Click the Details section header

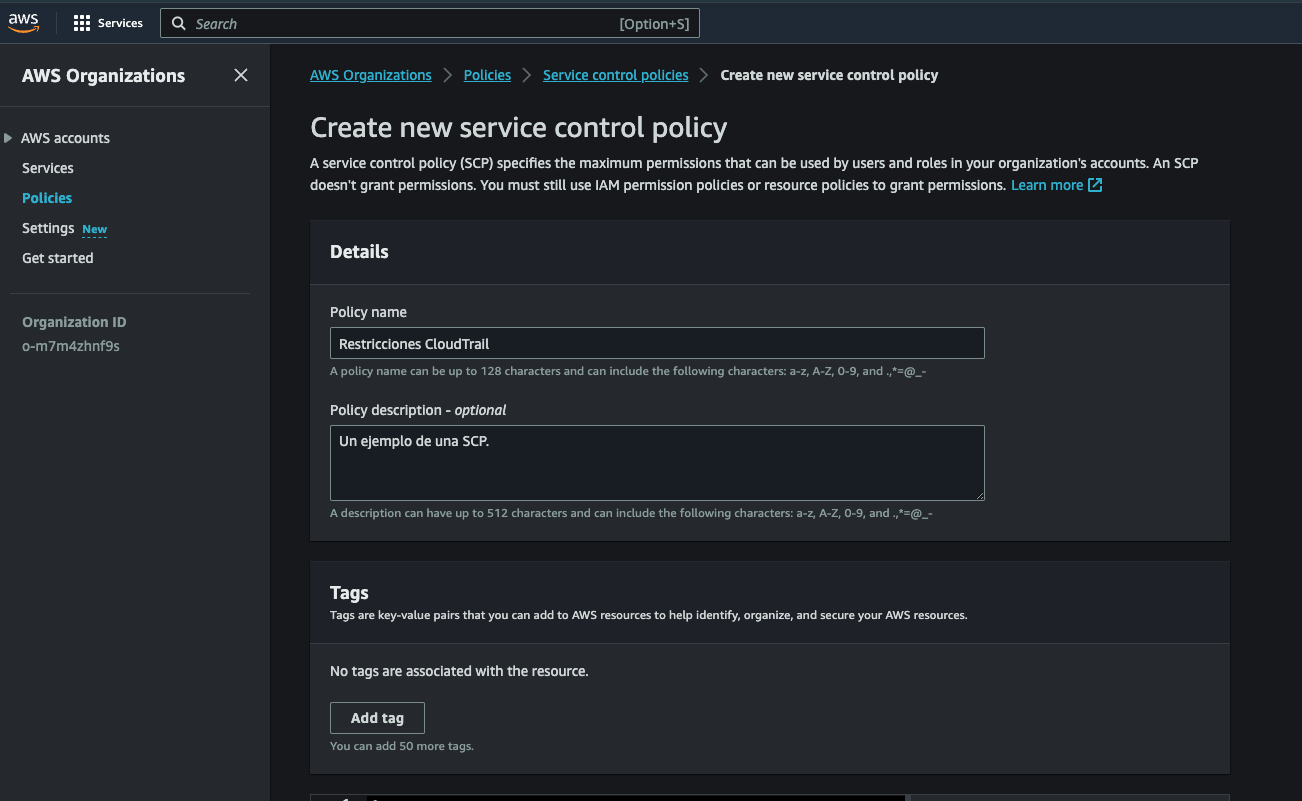click(359, 252)
